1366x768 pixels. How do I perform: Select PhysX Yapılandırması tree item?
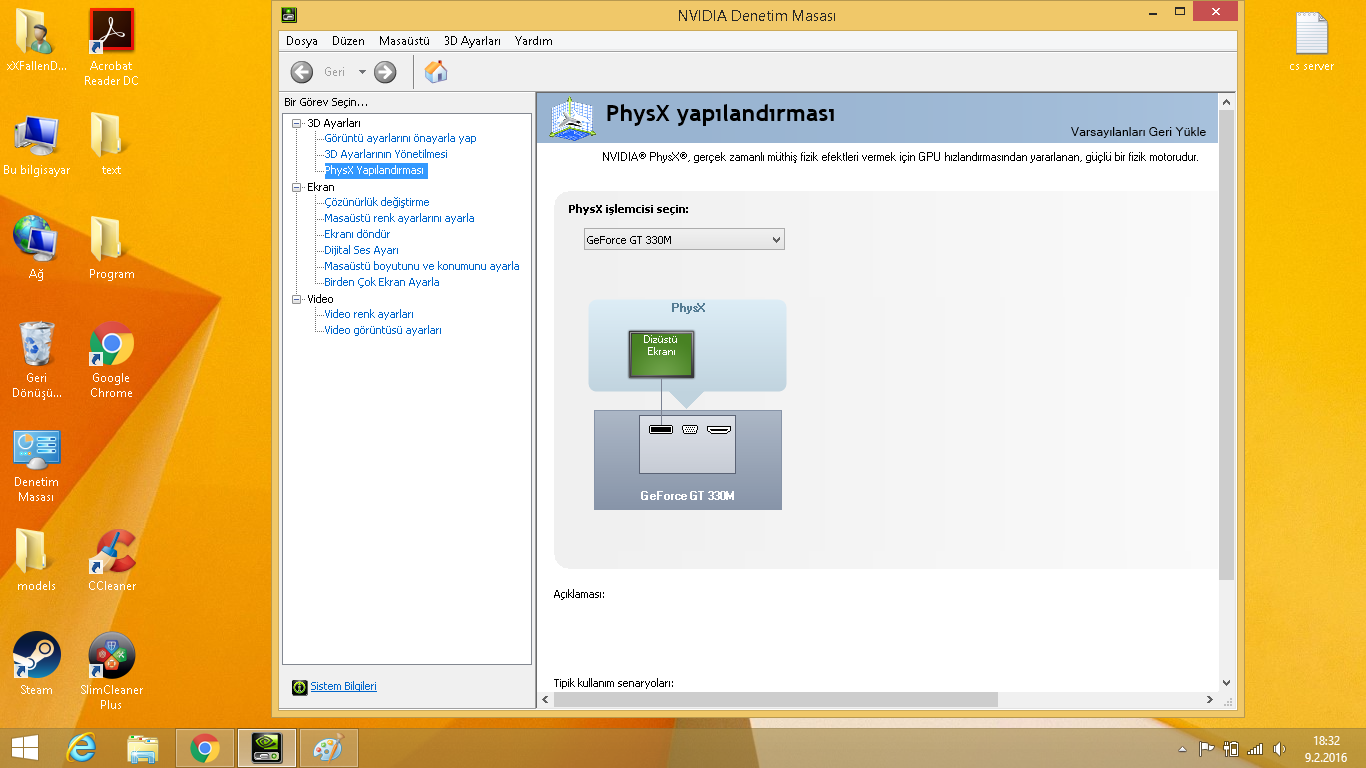(375, 170)
